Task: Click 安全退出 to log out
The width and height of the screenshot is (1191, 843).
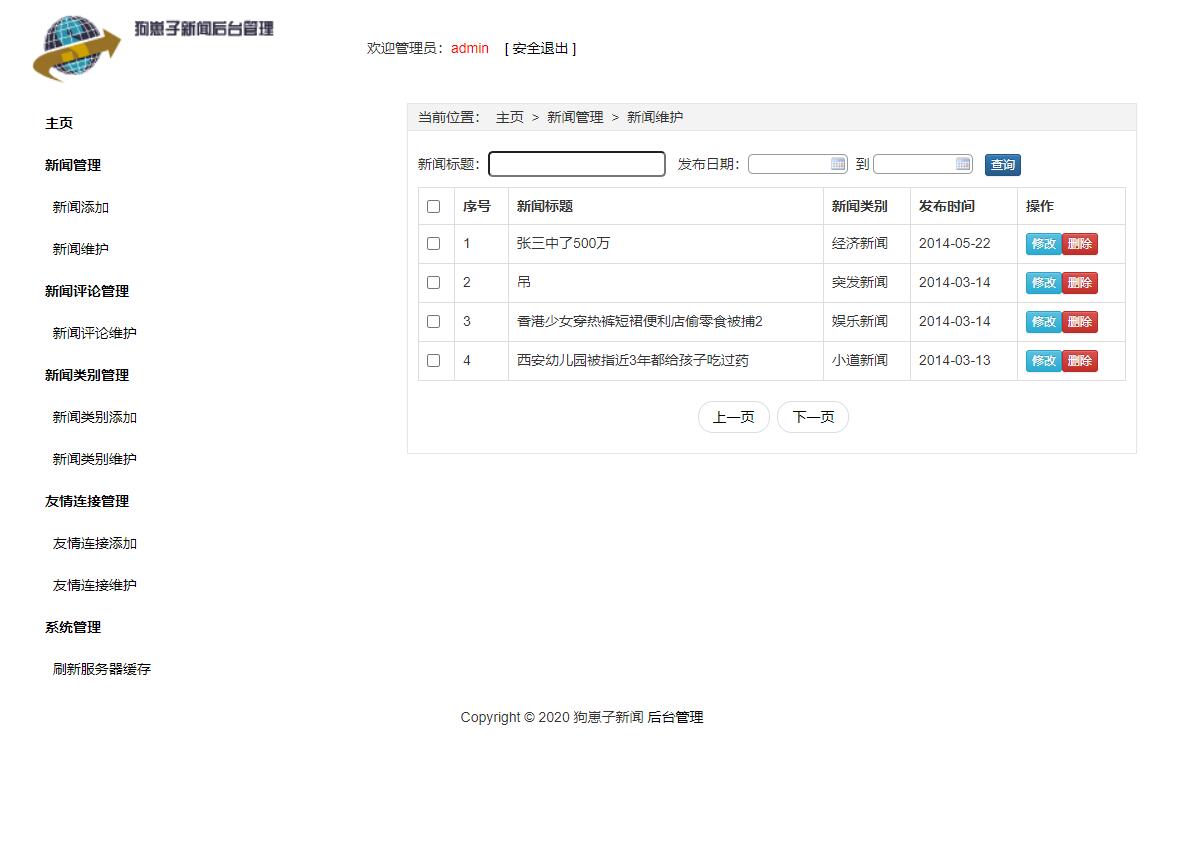Action: click(x=540, y=48)
